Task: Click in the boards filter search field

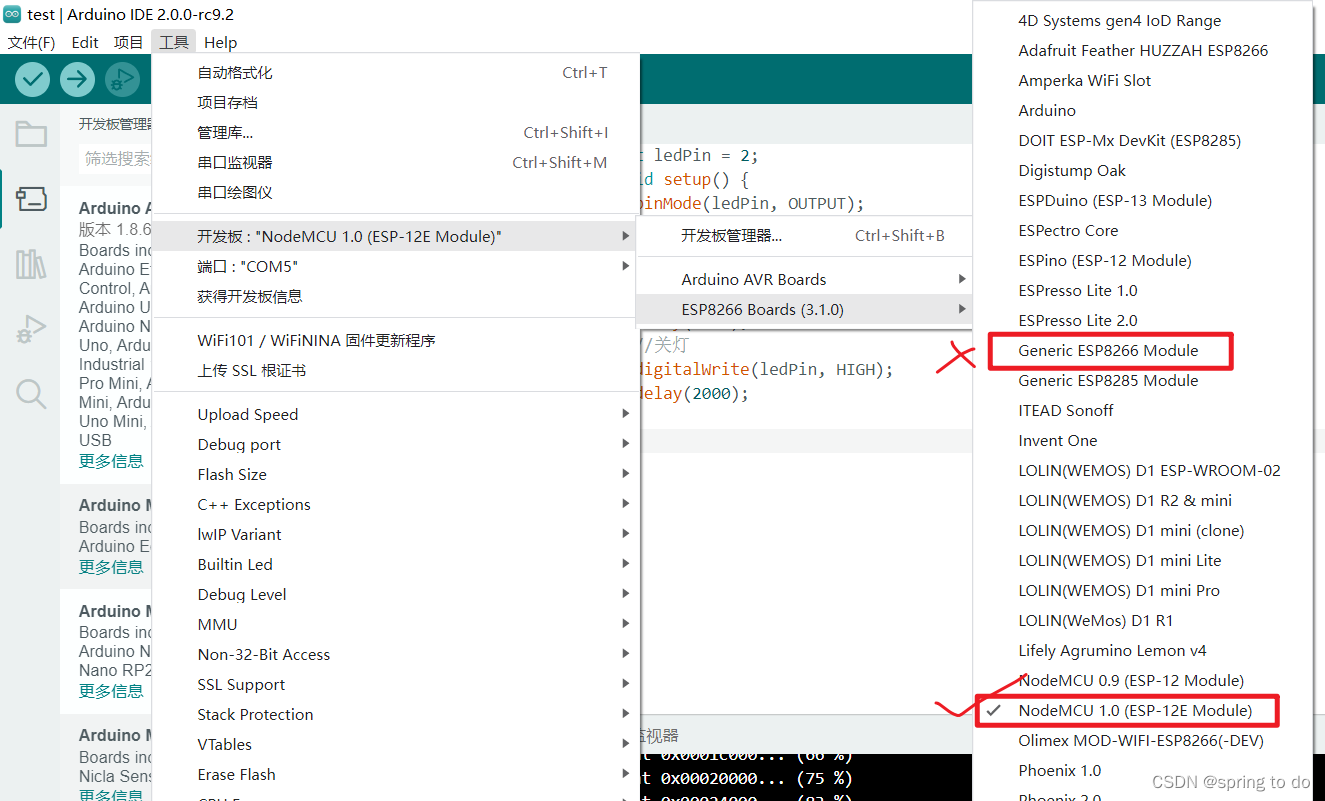Action: click(x=116, y=158)
